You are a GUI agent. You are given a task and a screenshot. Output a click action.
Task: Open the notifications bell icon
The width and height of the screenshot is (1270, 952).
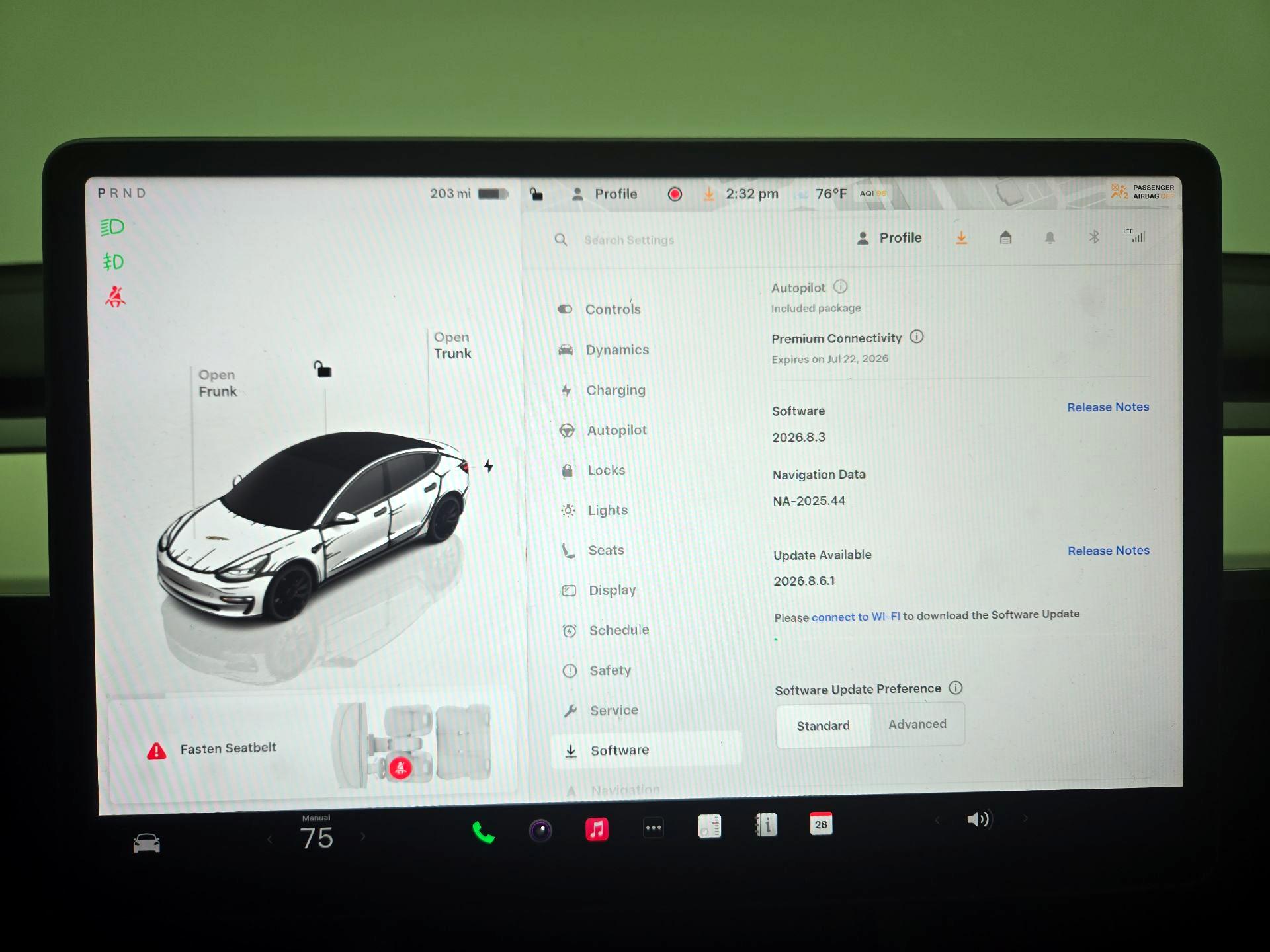(x=1050, y=237)
